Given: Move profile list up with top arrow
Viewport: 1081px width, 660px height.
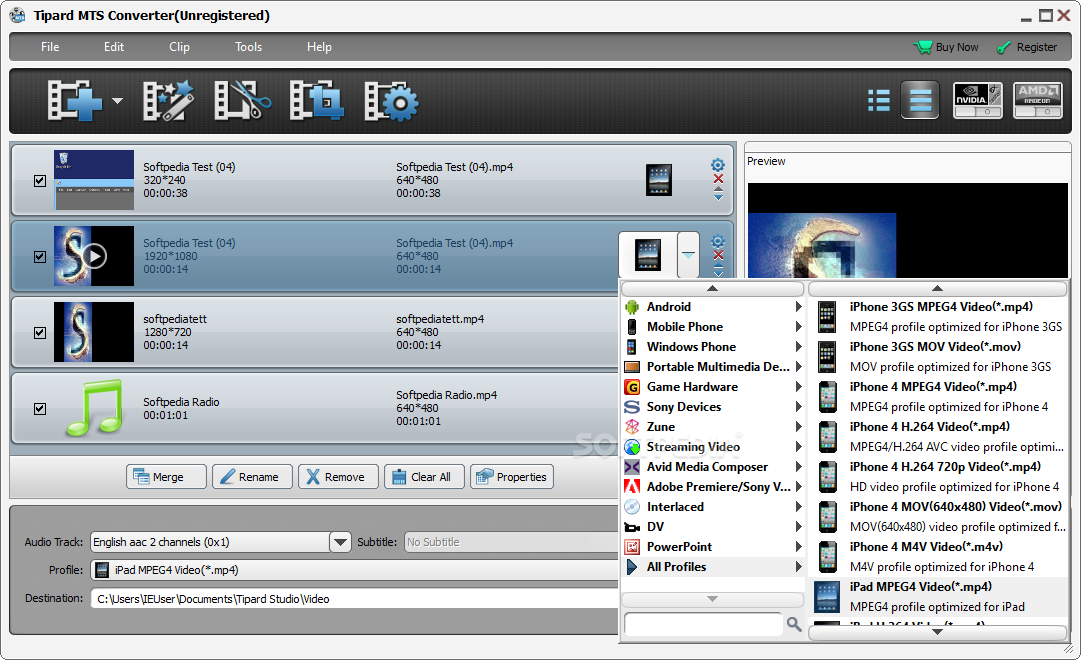Looking at the screenshot, I should (938, 288).
